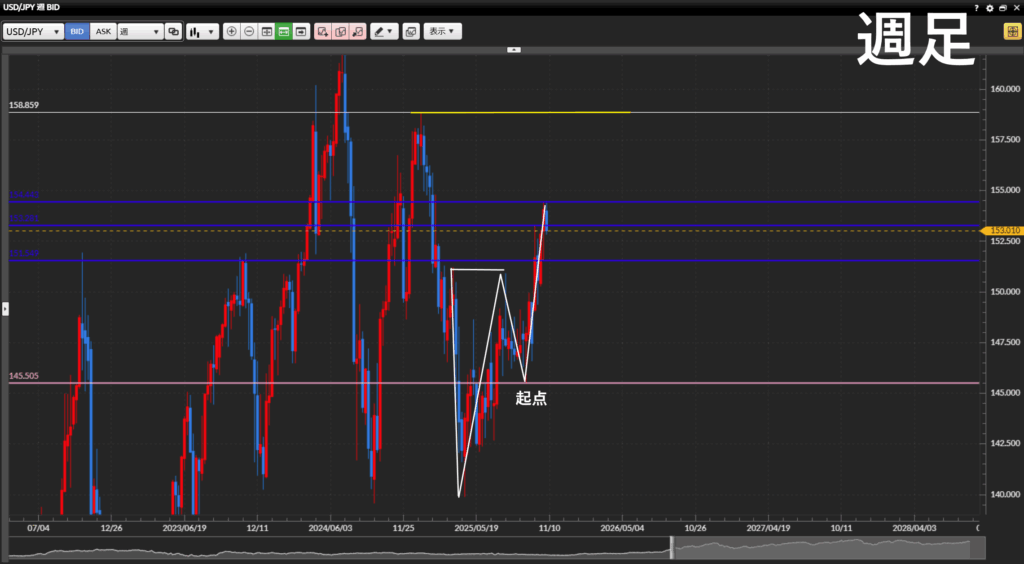Click the icon left of 表示 button

[x=411, y=32]
